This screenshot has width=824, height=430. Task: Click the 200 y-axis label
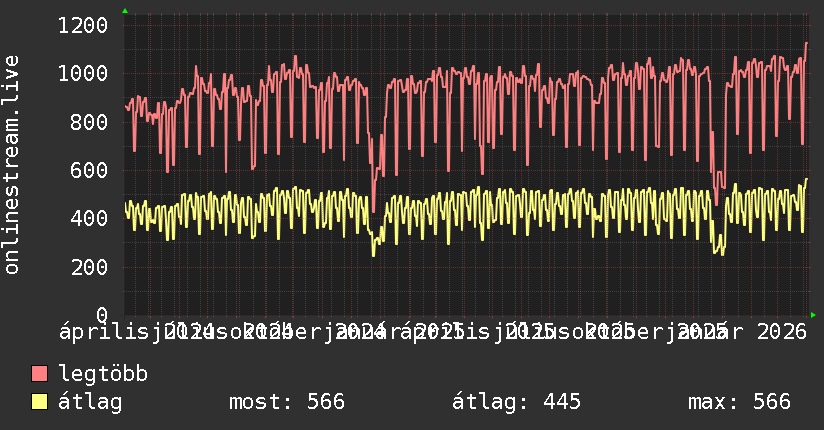[x=89, y=267]
